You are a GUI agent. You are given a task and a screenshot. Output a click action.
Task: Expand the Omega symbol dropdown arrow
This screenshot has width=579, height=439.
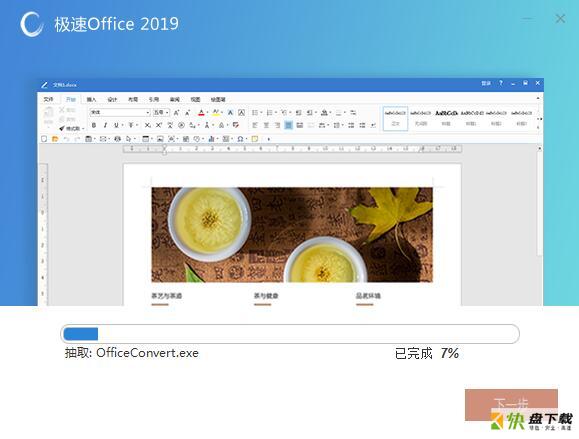246,139
